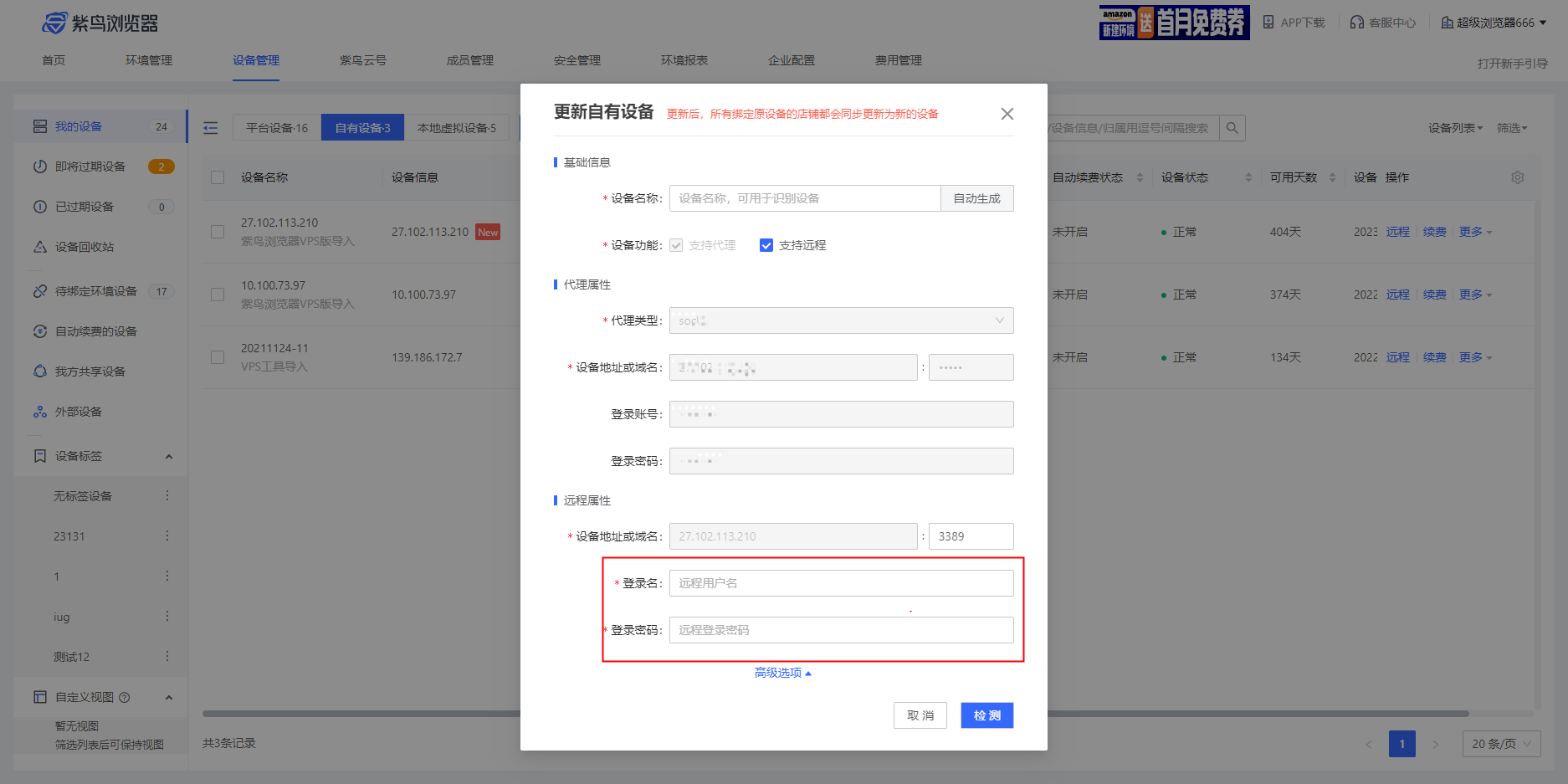Image resolution: width=1568 pixels, height=784 pixels.
Task: Check the row checkbox for 27.102.113.210
Action: pos(218,232)
